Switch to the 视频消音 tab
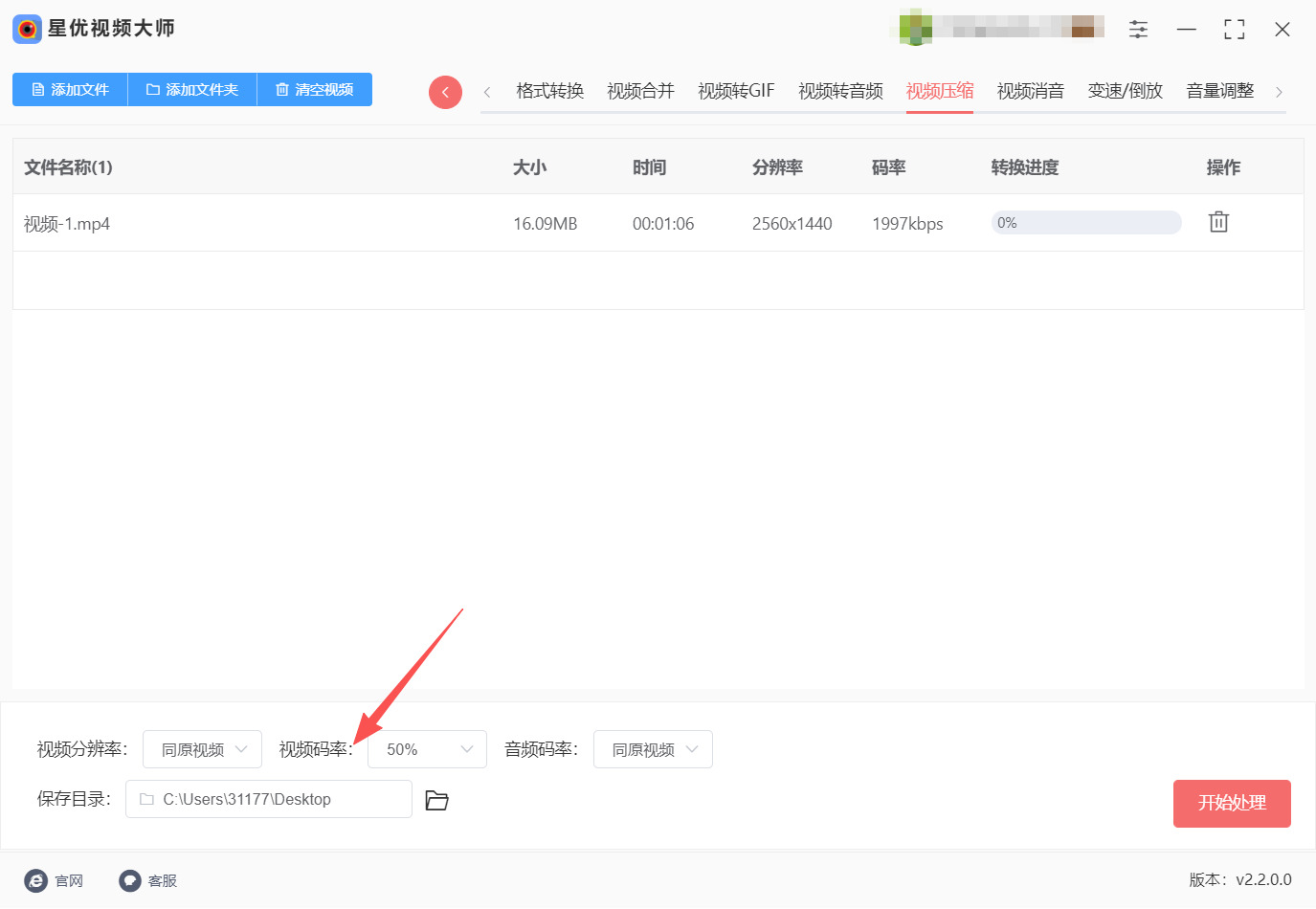Viewport: 1316px width, 909px height. click(x=1031, y=91)
